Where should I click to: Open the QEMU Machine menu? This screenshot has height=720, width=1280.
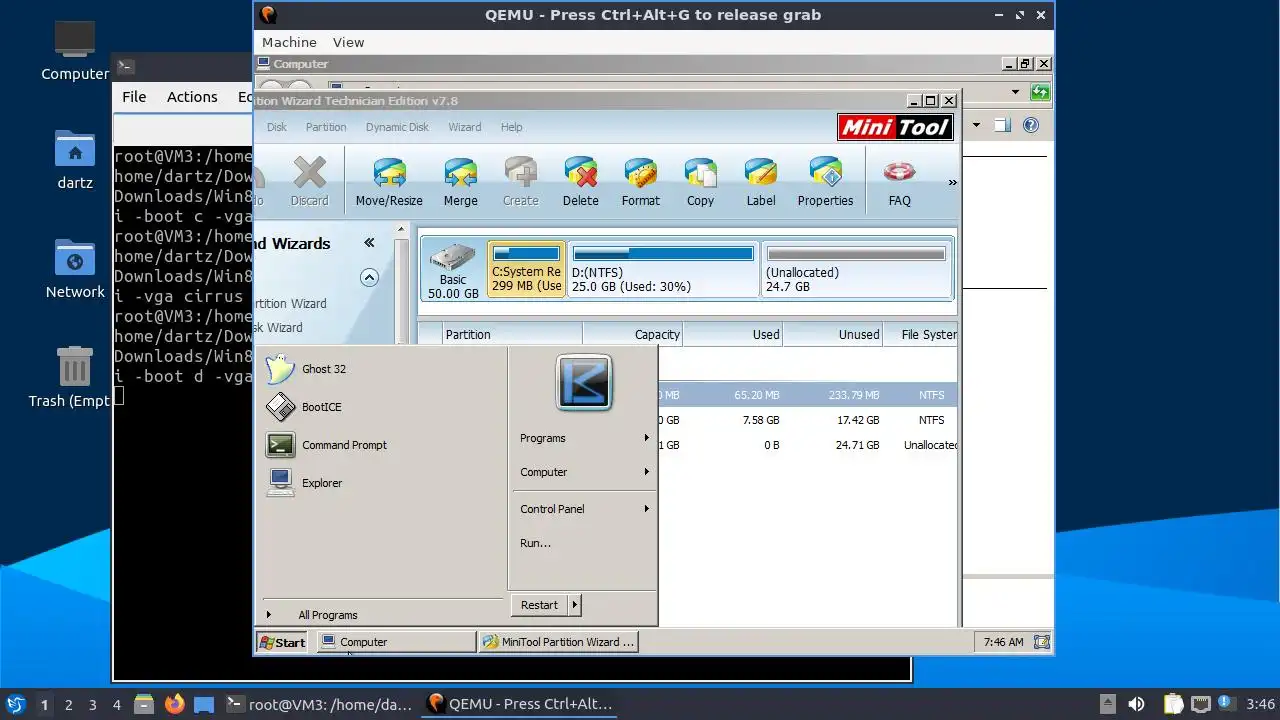coord(289,42)
